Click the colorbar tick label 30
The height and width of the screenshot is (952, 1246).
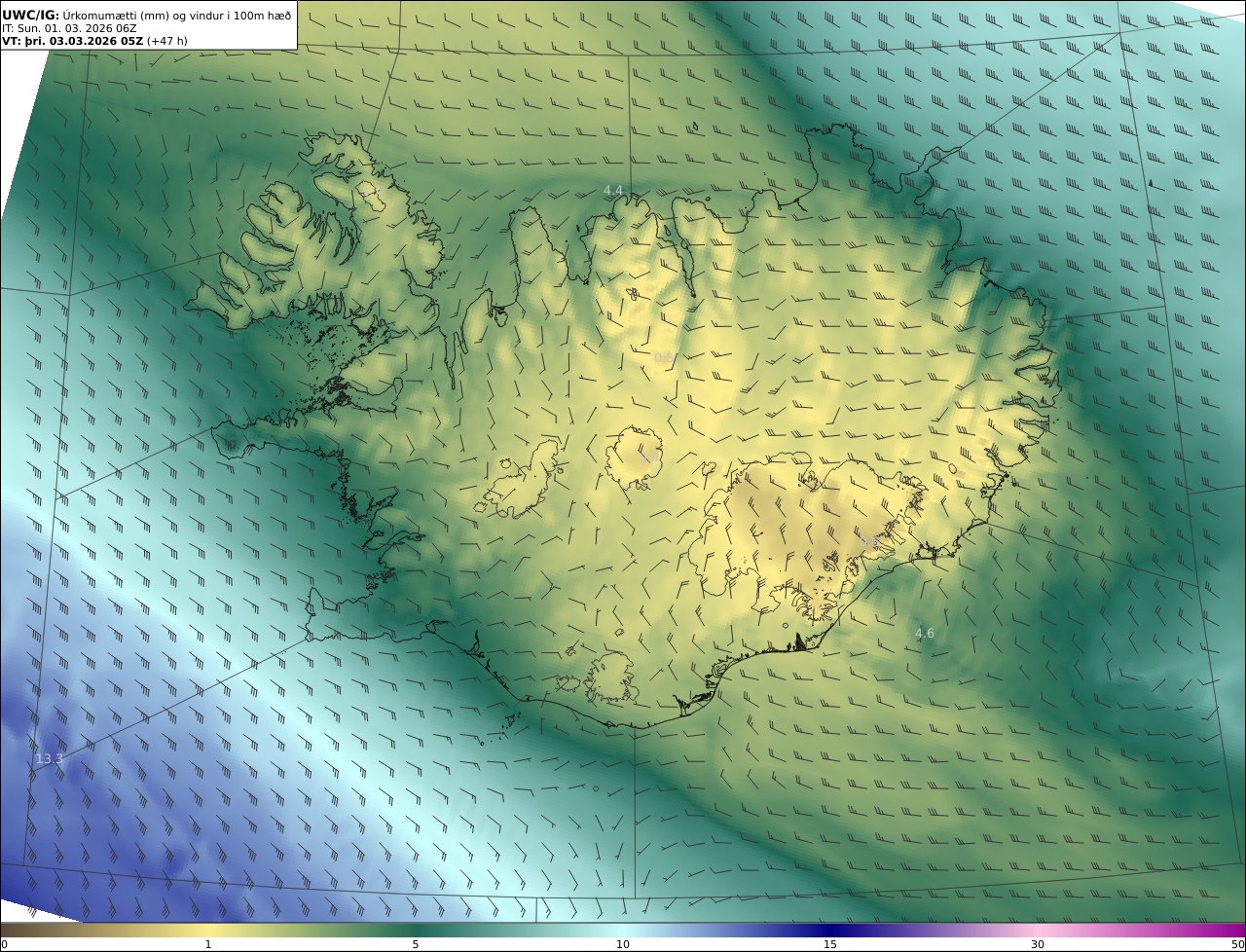tap(1038, 944)
